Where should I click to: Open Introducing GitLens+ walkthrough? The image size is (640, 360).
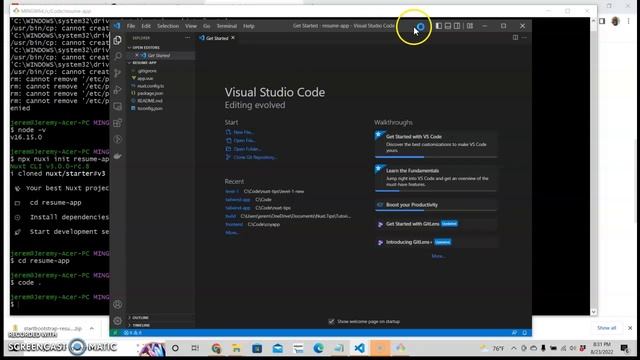(436, 242)
